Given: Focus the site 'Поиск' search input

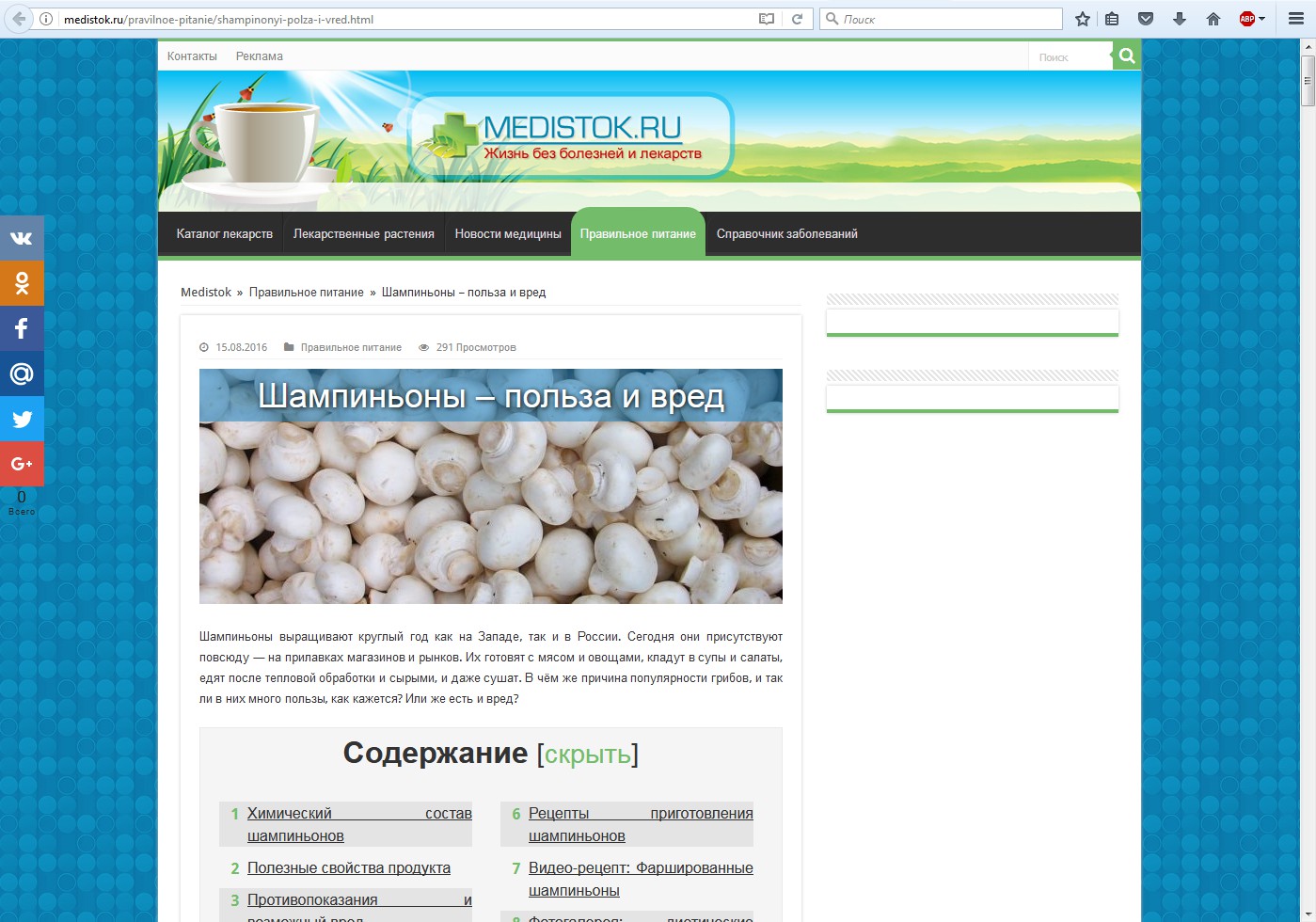Looking at the screenshot, I should pos(1070,57).
